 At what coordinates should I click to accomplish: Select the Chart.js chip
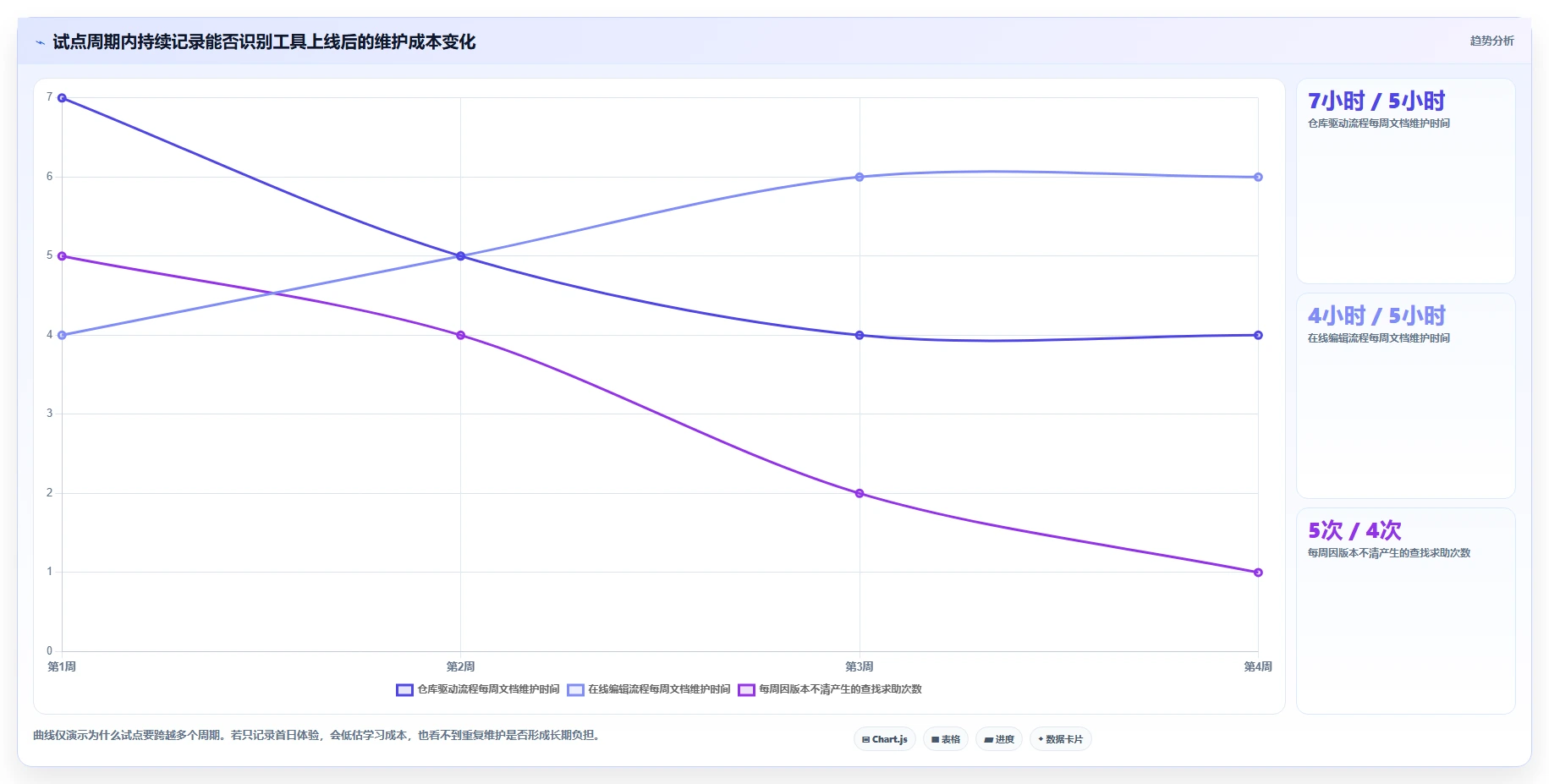[x=885, y=739]
